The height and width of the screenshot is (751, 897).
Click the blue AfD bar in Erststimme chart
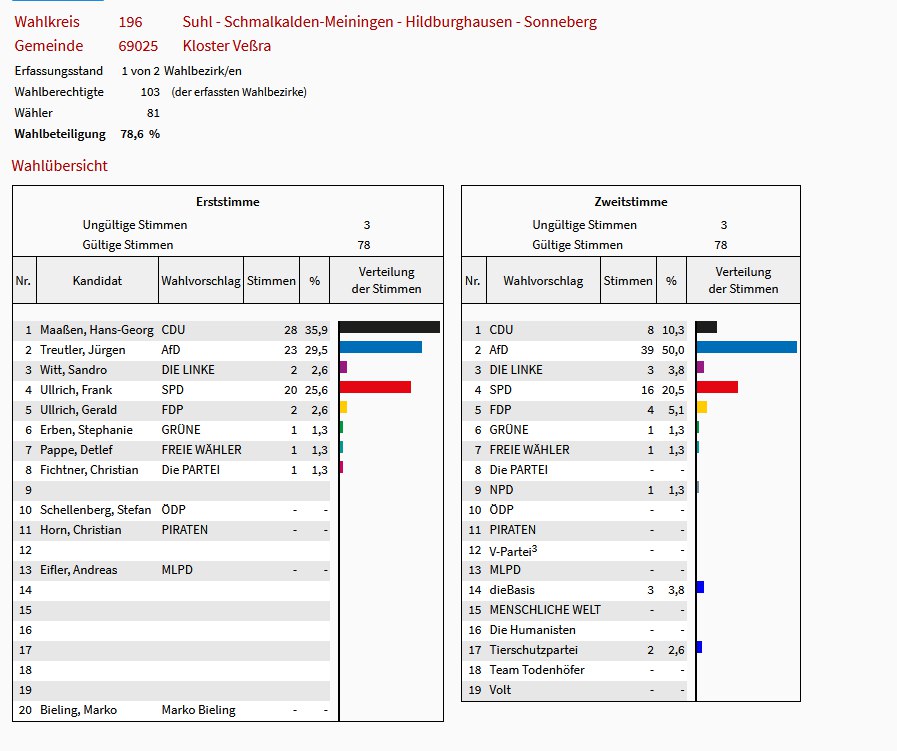[x=380, y=347]
